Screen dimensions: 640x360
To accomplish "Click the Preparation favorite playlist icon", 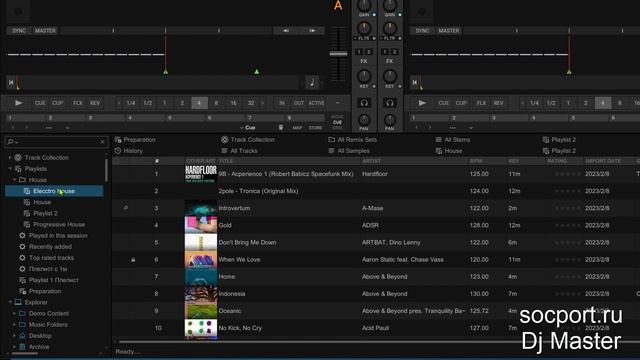I will (118, 140).
